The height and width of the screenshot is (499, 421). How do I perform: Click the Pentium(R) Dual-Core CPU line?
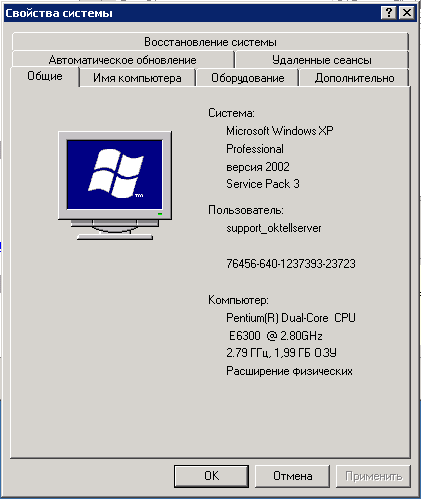[x=291, y=318]
